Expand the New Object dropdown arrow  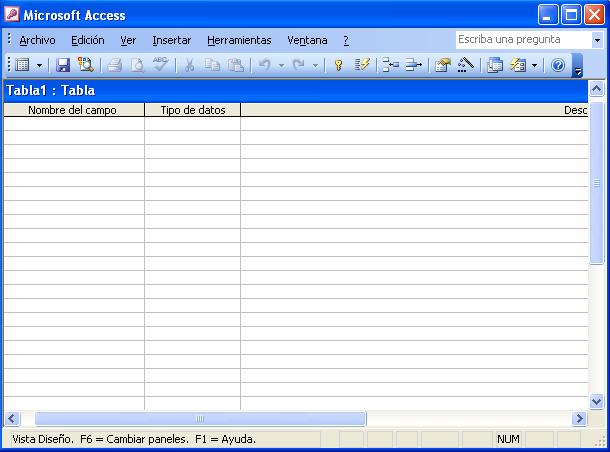535,65
